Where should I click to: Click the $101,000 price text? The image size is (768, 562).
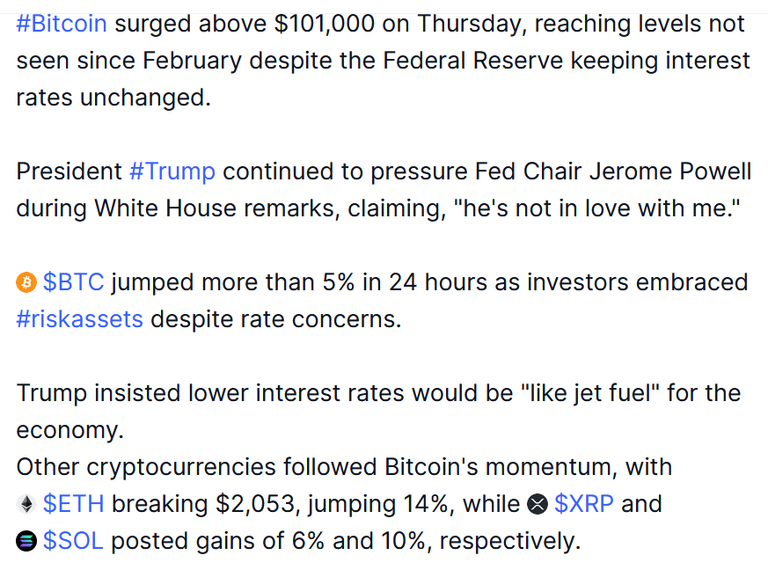click(x=324, y=24)
